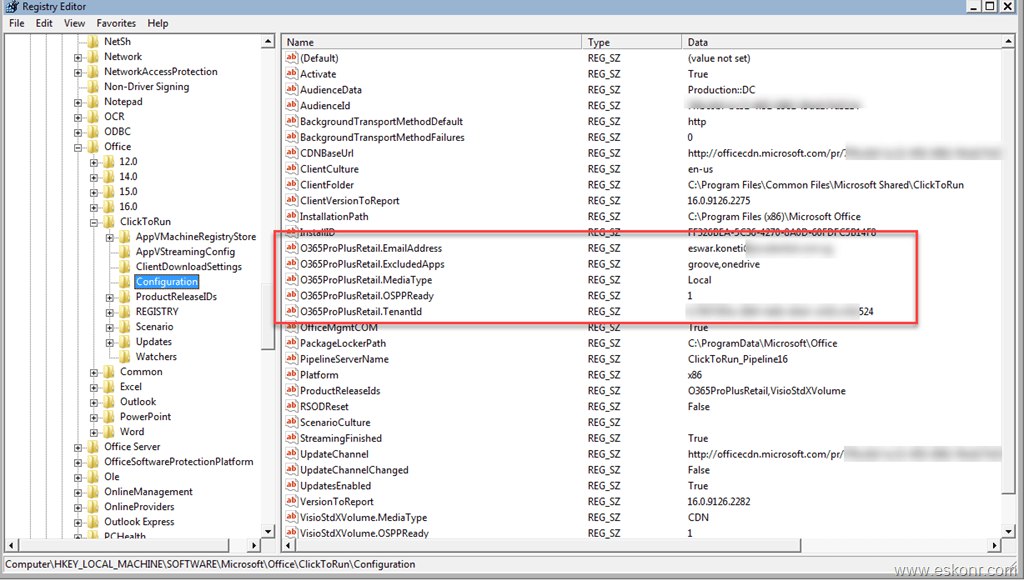
Task: Open the View menu
Action: 74,23
